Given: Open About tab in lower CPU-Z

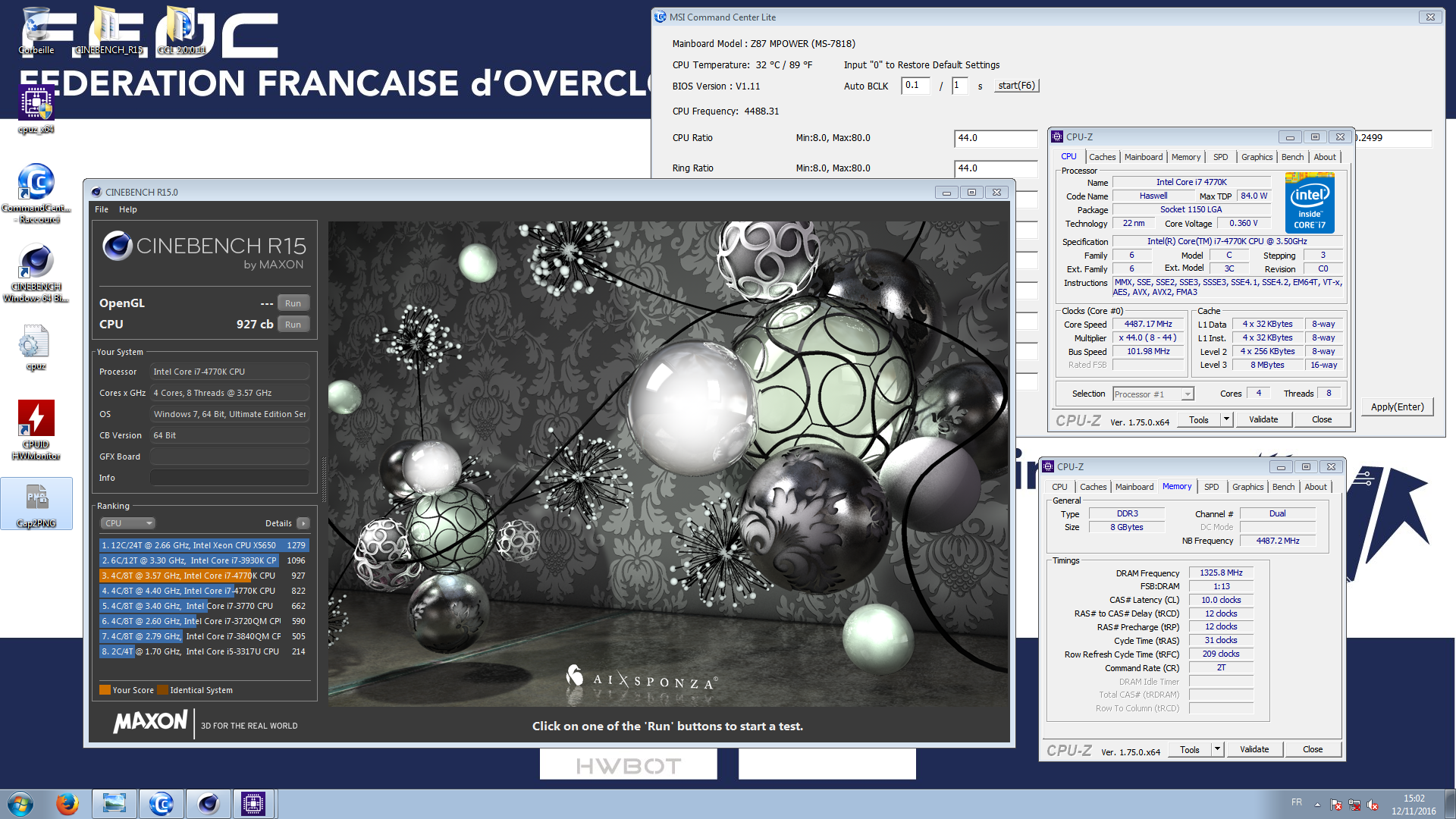Looking at the screenshot, I should click(1316, 487).
